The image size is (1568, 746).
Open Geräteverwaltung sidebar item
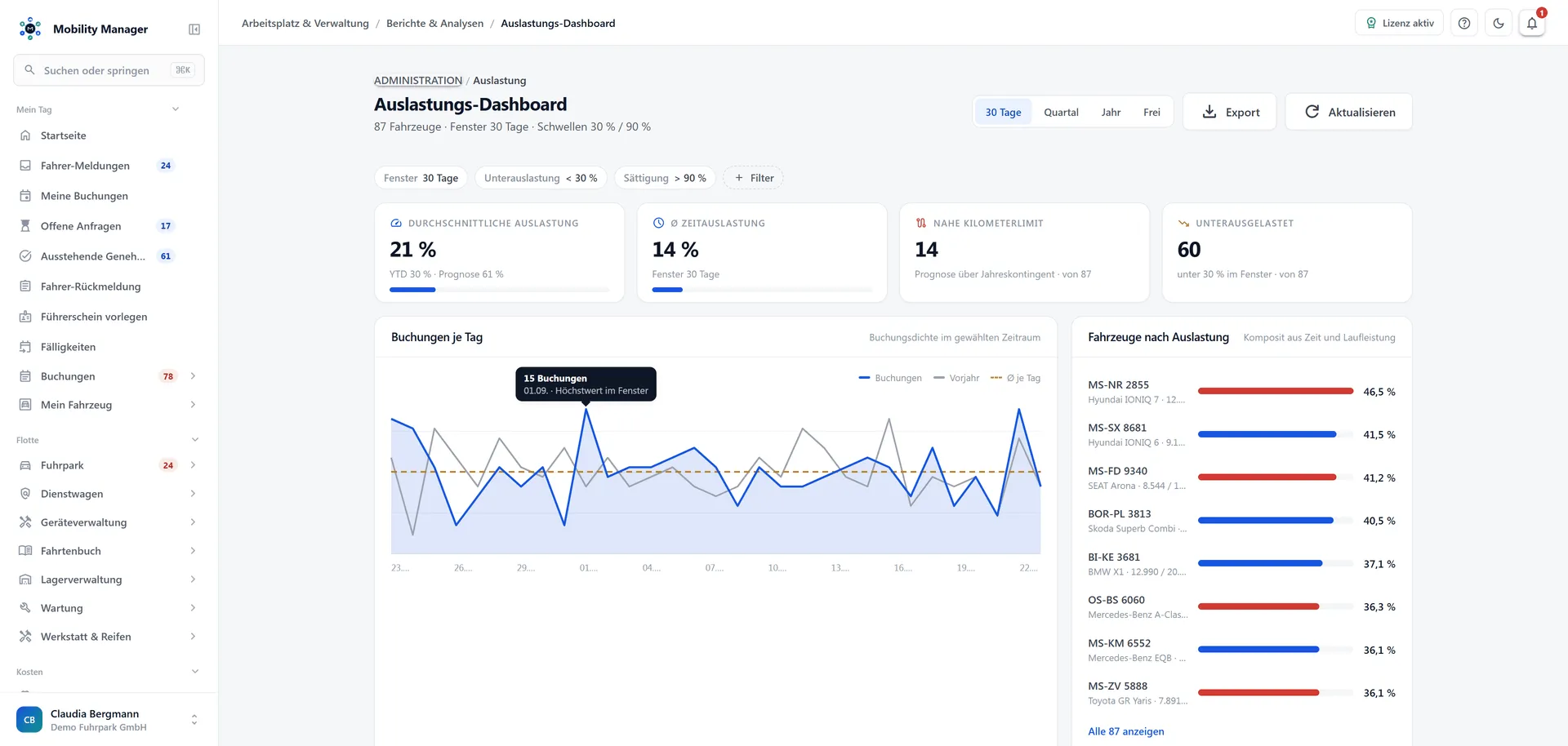[x=109, y=522]
